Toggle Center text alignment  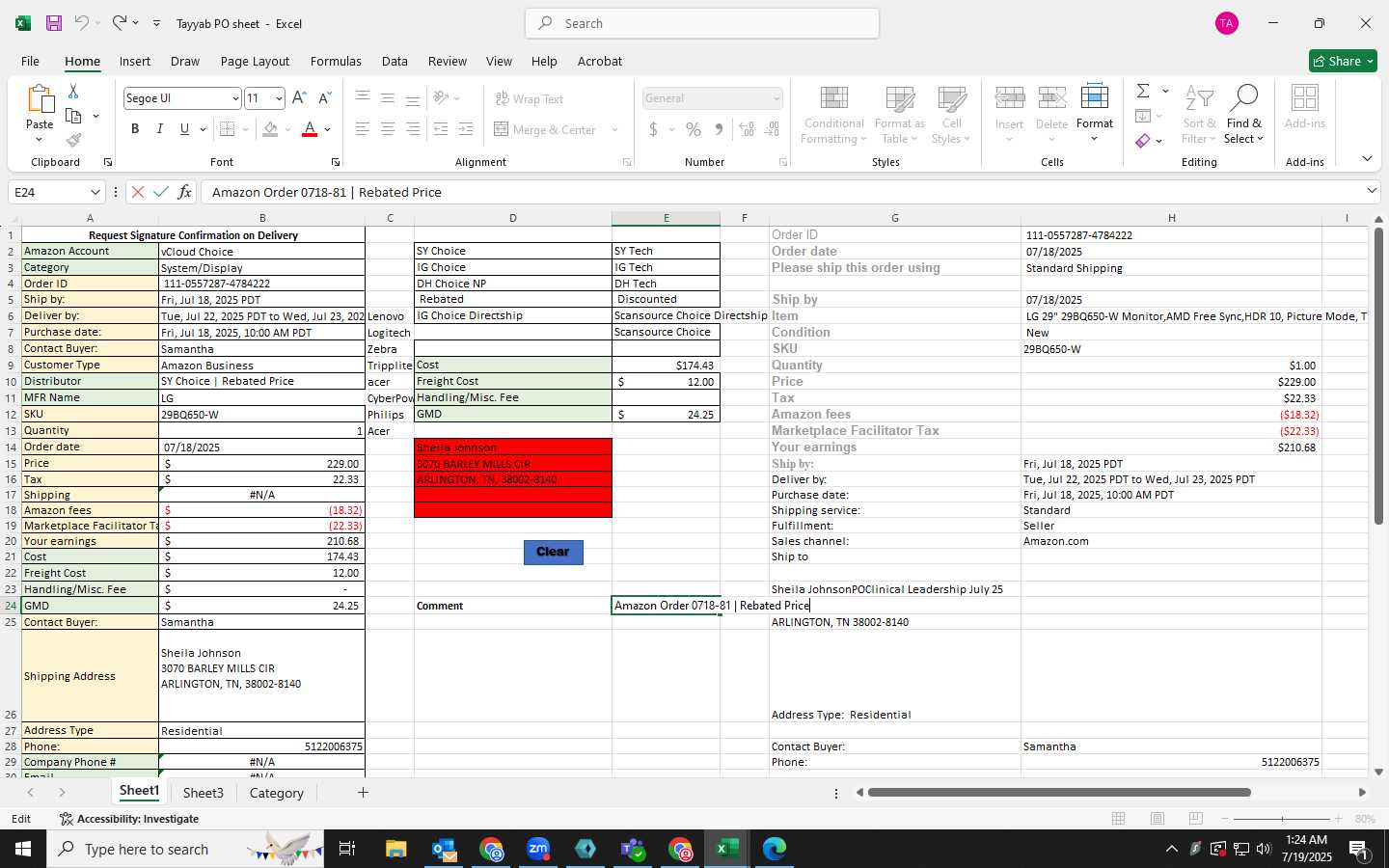pos(388,129)
